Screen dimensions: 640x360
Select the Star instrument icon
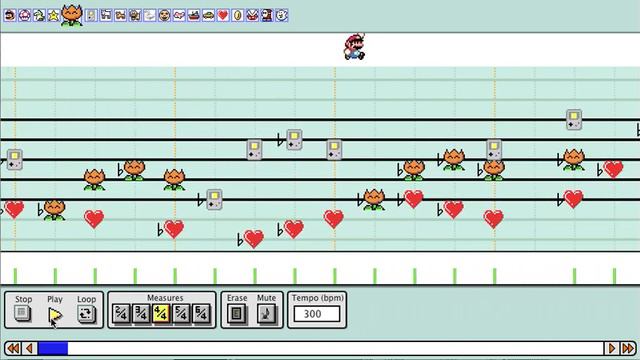[x=54, y=16]
